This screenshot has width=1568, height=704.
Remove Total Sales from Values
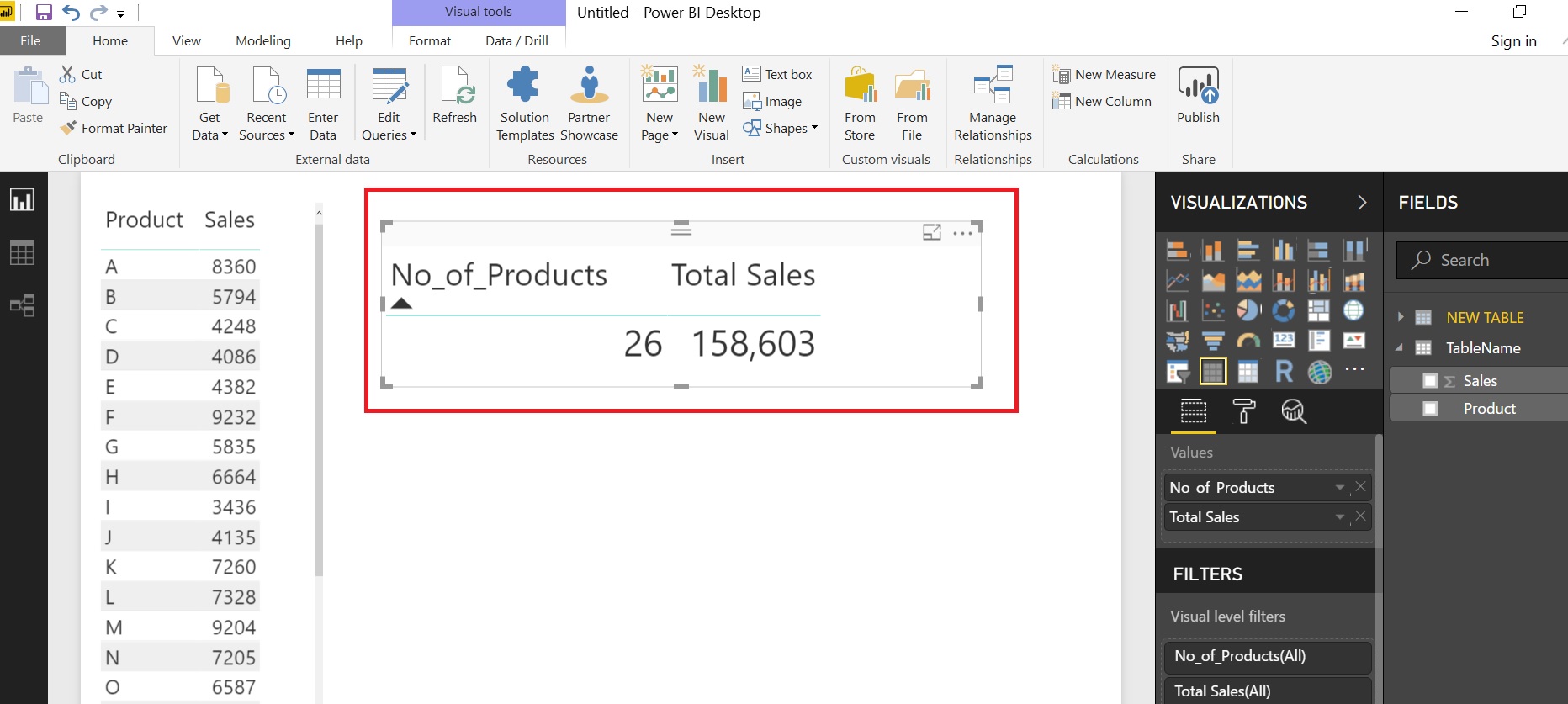coord(1360,516)
